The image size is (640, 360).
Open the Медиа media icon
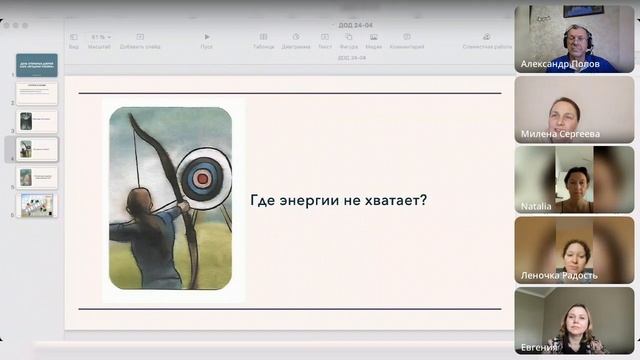pos(373,37)
